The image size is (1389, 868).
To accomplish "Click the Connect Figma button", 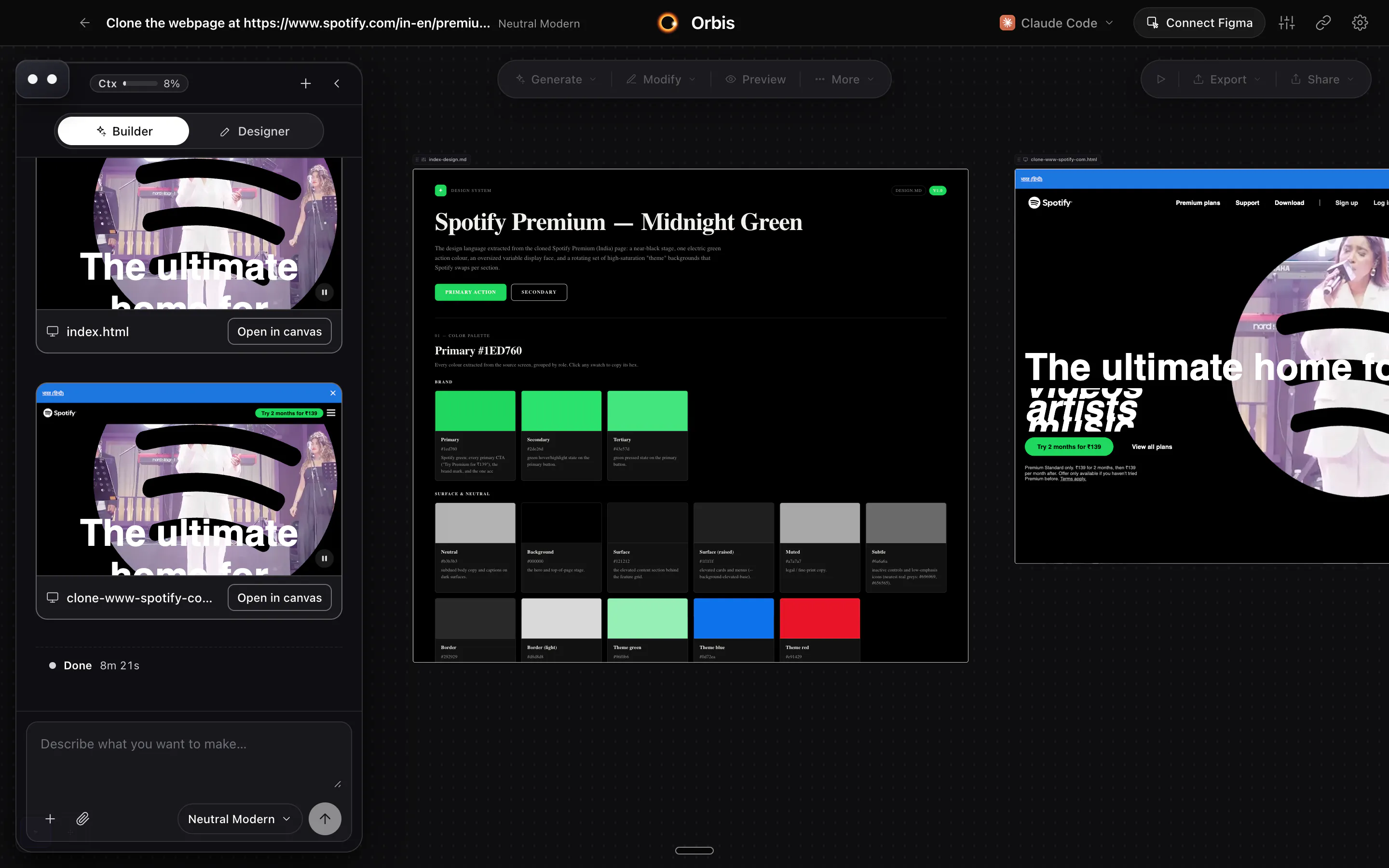I will pyautogui.click(x=1199, y=23).
